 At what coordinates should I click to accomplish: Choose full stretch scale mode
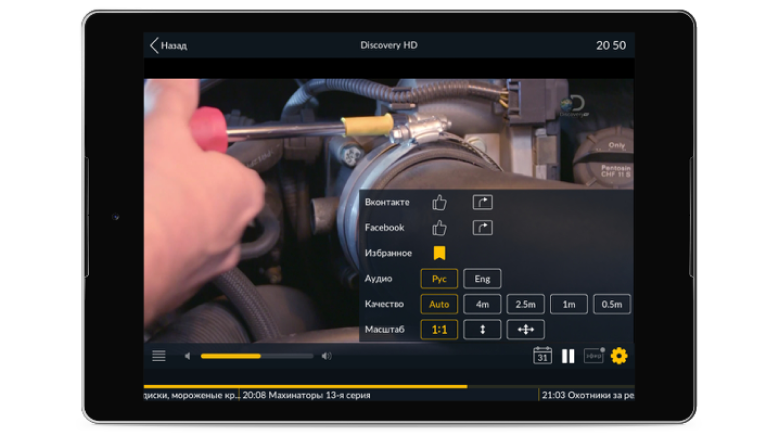click(x=525, y=329)
